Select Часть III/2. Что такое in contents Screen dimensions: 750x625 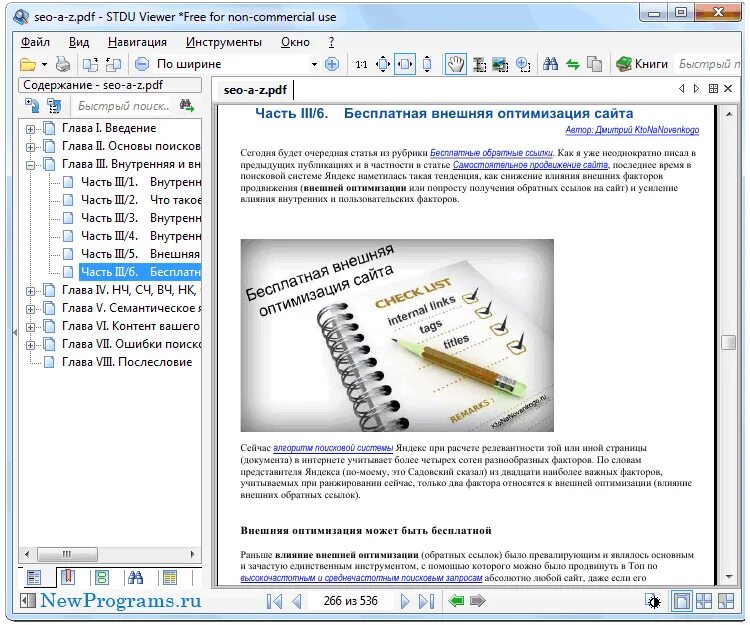pyautogui.click(x=141, y=200)
